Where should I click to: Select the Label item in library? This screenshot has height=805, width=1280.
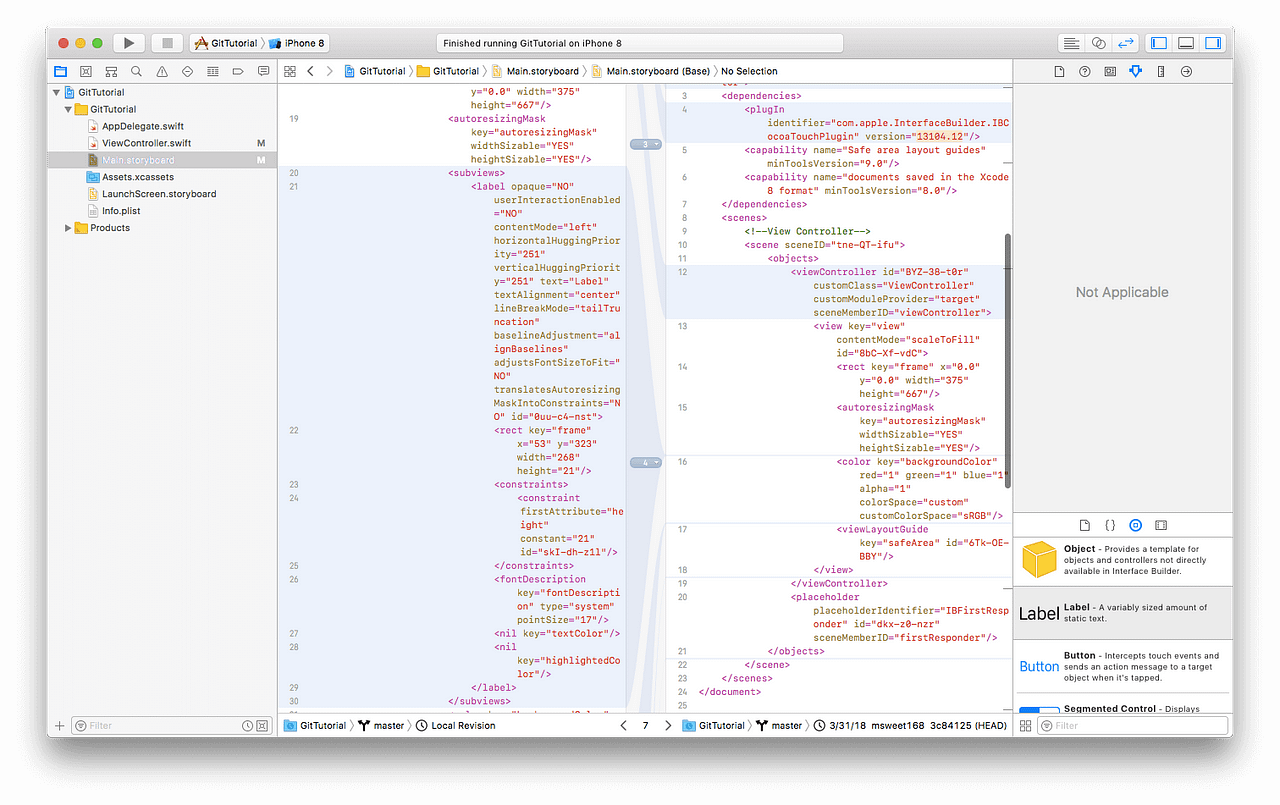click(1123, 613)
